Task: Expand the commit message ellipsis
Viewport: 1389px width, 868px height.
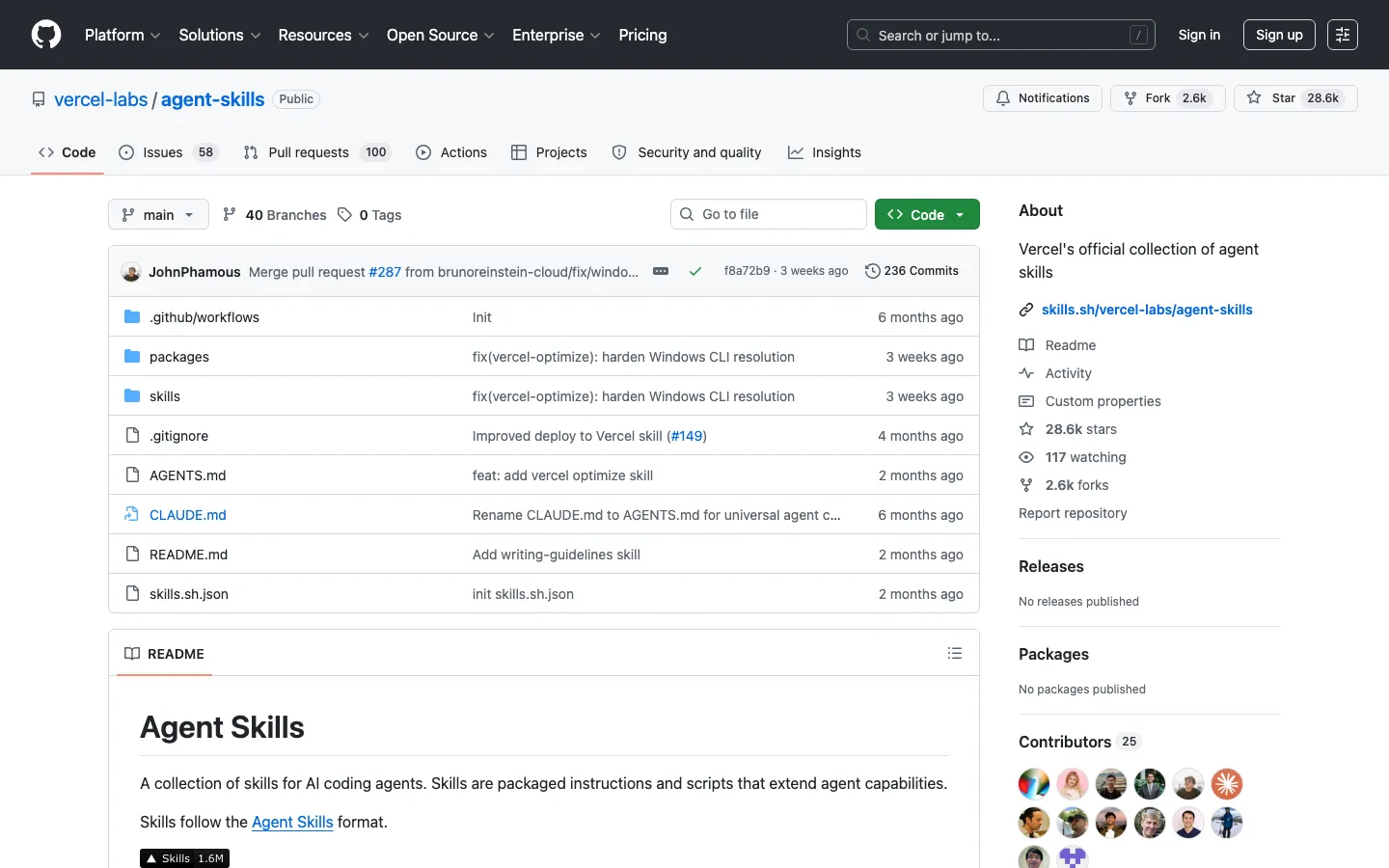Action: [661, 271]
